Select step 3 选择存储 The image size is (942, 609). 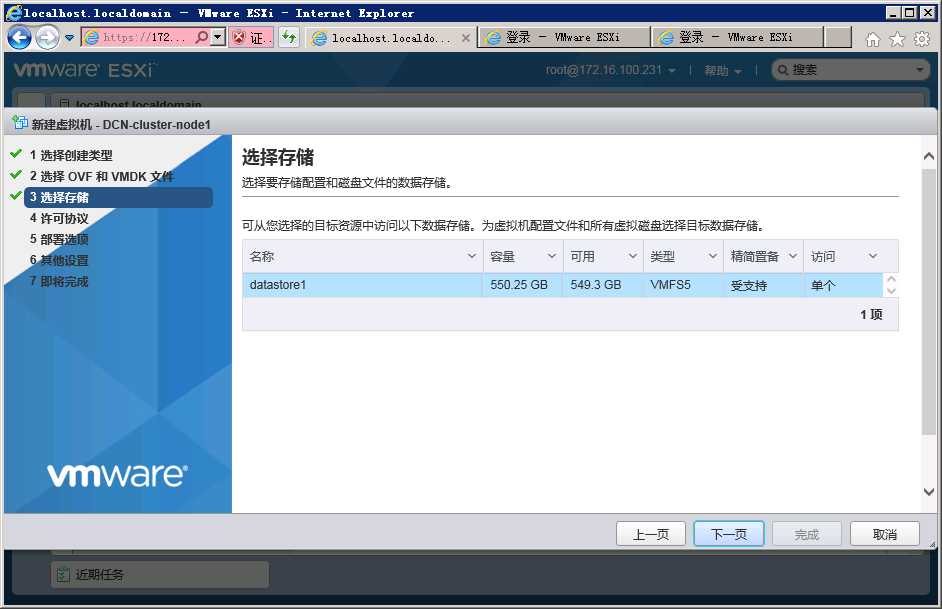click(x=118, y=198)
